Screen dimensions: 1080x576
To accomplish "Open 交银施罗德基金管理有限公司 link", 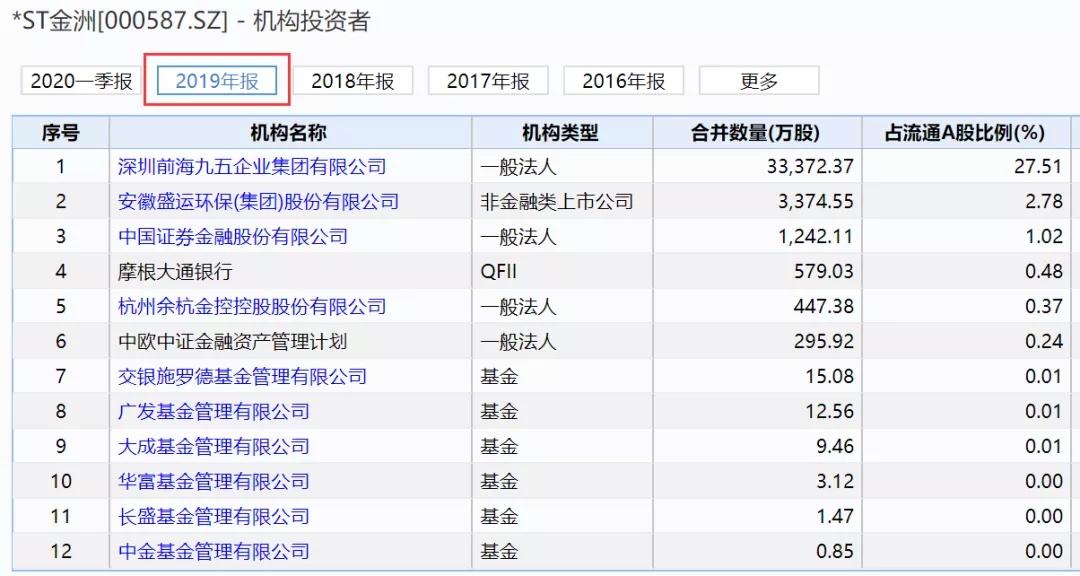I will pos(242,376).
